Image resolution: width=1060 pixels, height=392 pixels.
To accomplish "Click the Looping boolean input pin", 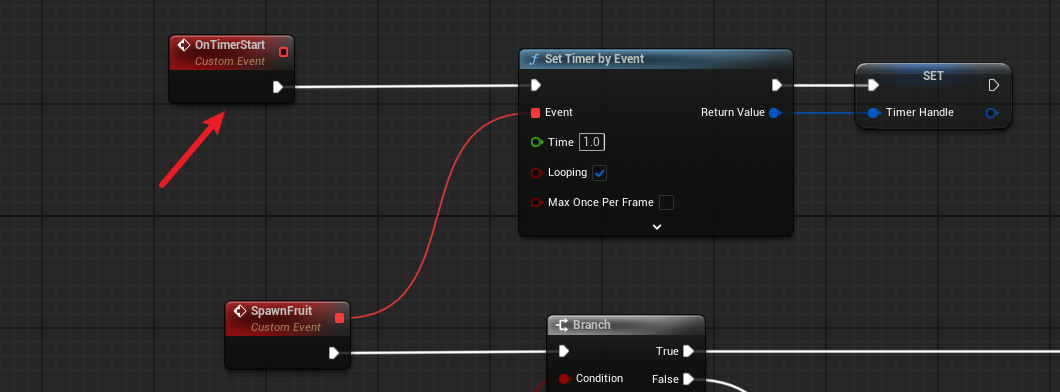I will [537, 173].
